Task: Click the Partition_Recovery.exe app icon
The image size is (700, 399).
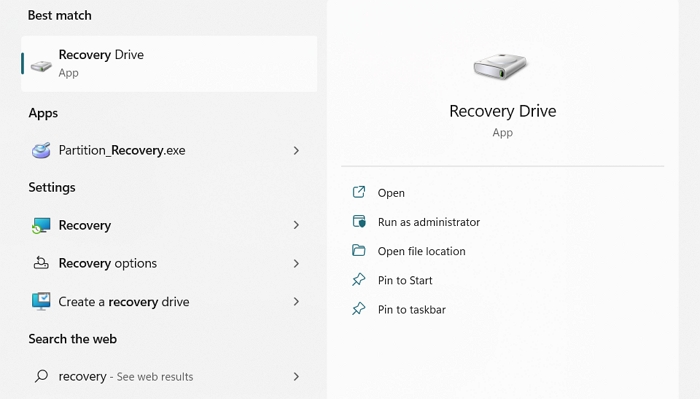Action: 41,150
